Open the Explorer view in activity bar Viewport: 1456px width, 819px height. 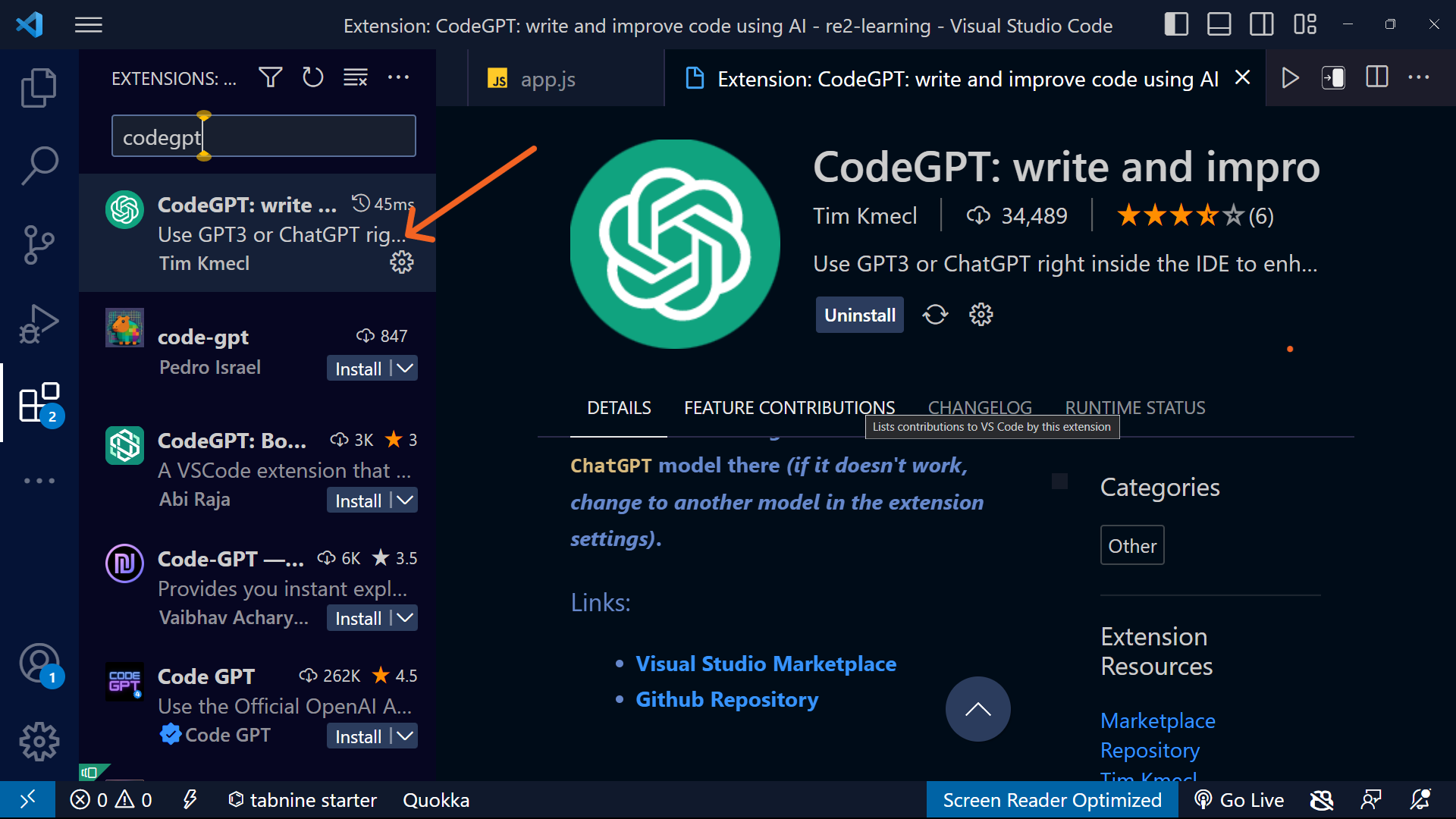click(39, 88)
